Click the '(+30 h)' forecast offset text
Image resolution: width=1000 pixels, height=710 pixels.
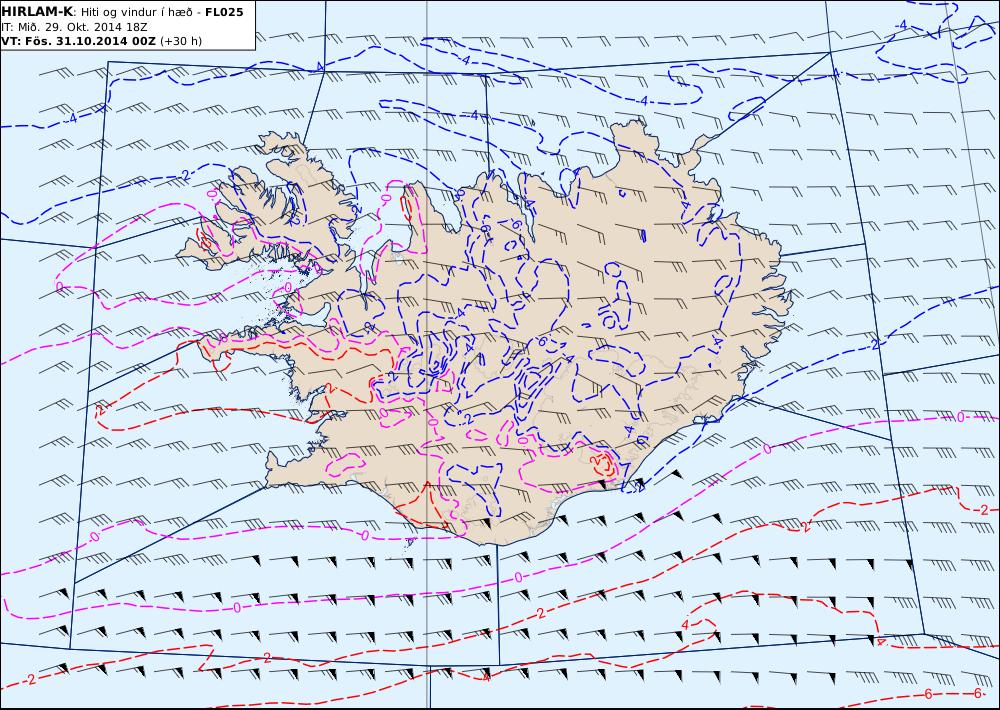click(180, 41)
